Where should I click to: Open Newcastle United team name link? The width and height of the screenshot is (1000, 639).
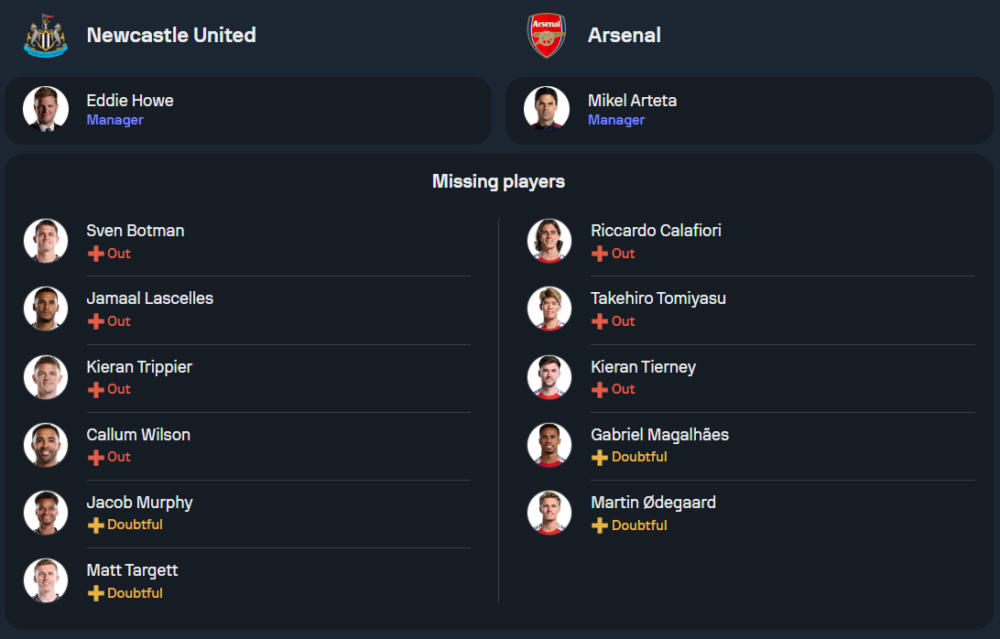click(x=171, y=35)
